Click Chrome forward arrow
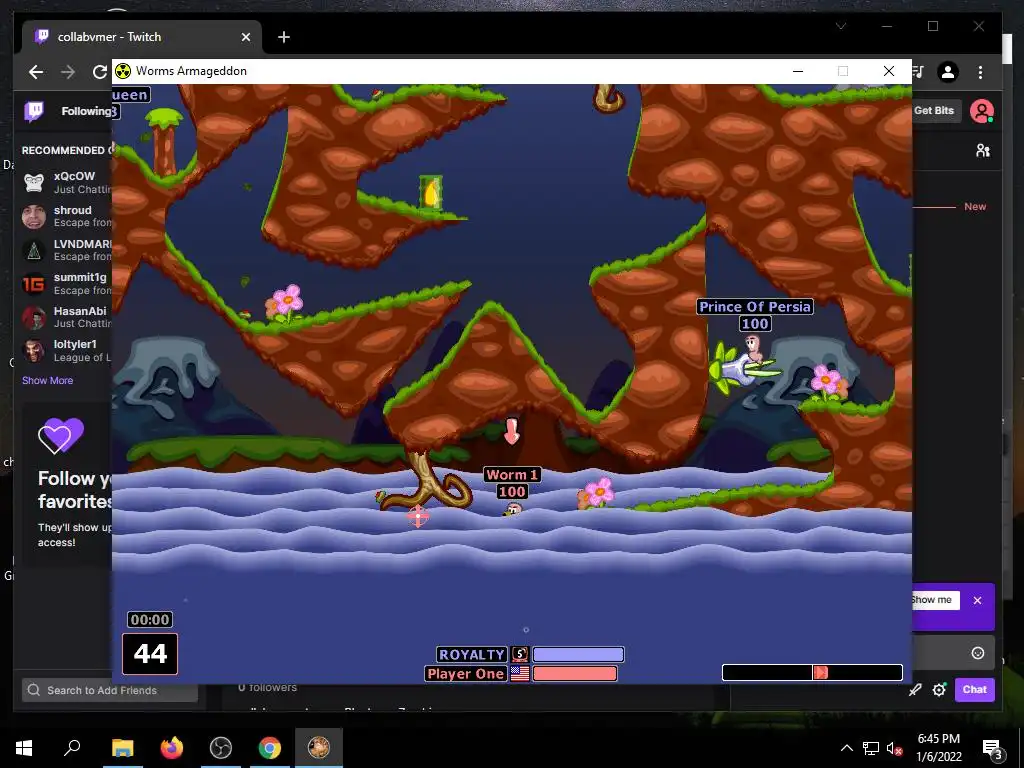This screenshot has width=1024, height=768. pos(68,72)
